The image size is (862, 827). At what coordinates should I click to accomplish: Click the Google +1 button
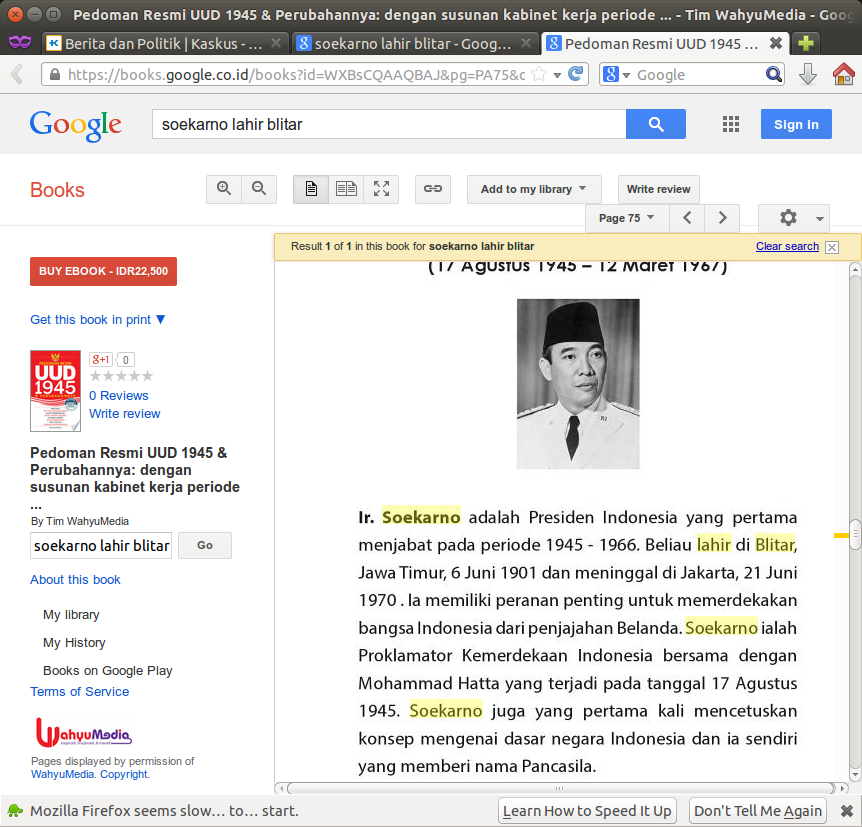pyautogui.click(x=101, y=360)
